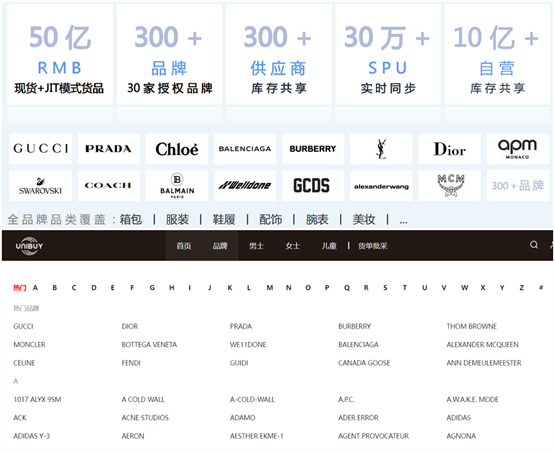Filter brands by the # symbol

pos(541,288)
